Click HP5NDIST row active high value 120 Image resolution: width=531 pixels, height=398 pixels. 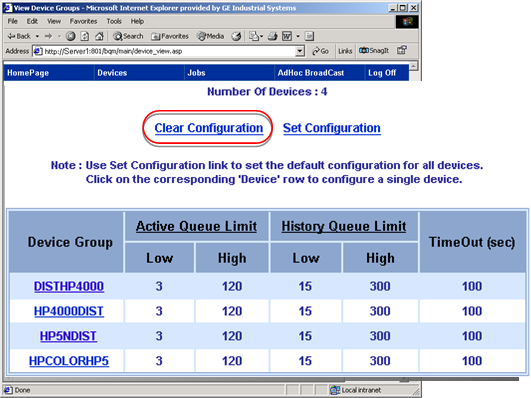click(232, 336)
